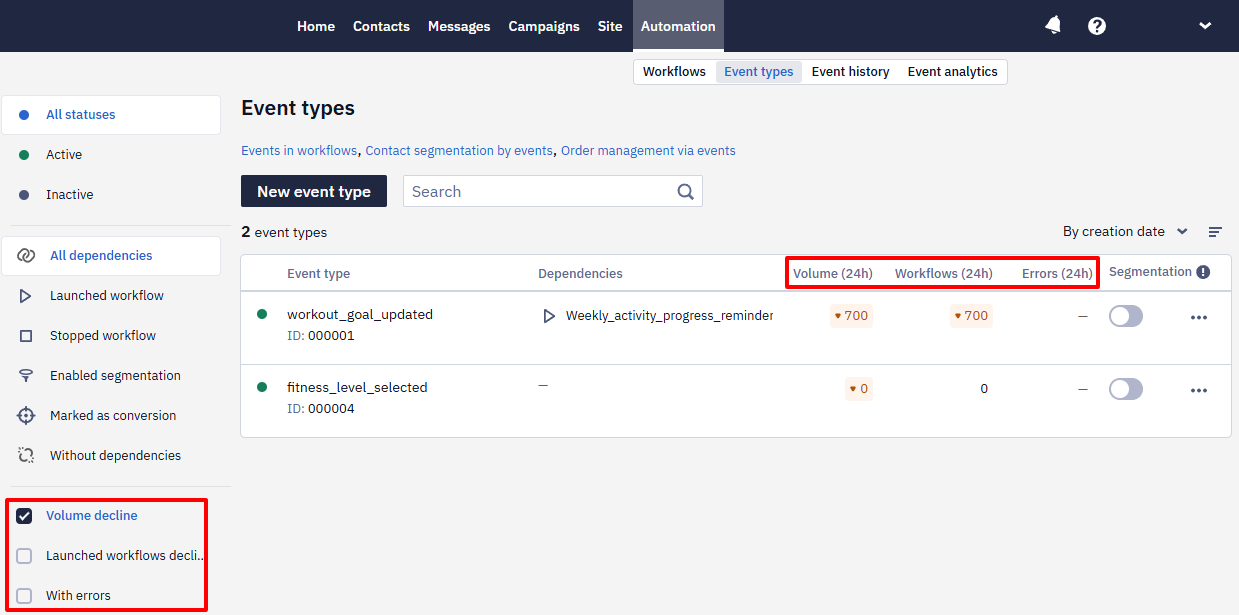
Task: Click the search magnifier icon
Action: tap(685, 192)
